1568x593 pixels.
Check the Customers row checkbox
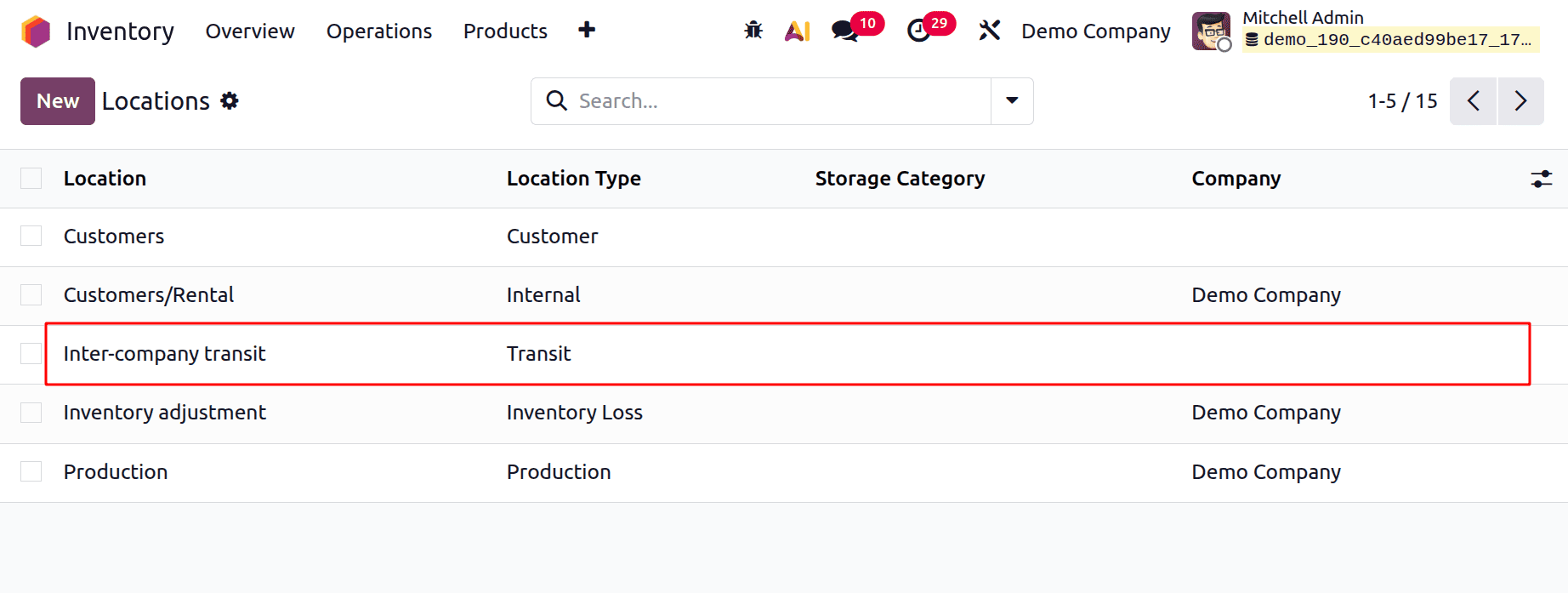[x=31, y=236]
